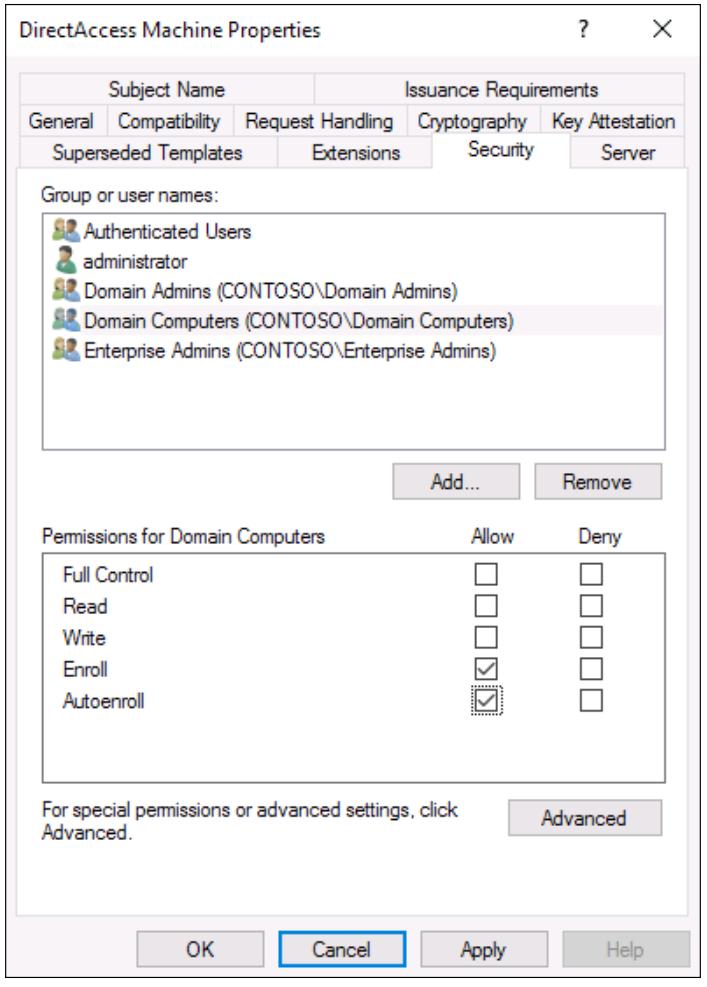Image resolution: width=707 pixels, height=987 pixels.
Task: Remove the selected group
Action: (x=598, y=482)
